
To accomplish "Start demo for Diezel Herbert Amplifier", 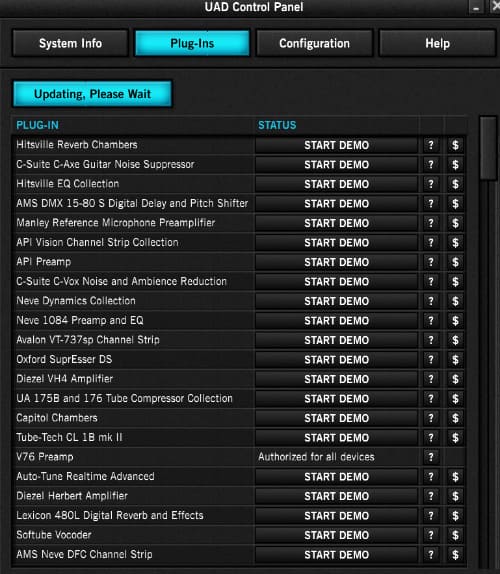I will pyautogui.click(x=336, y=496).
